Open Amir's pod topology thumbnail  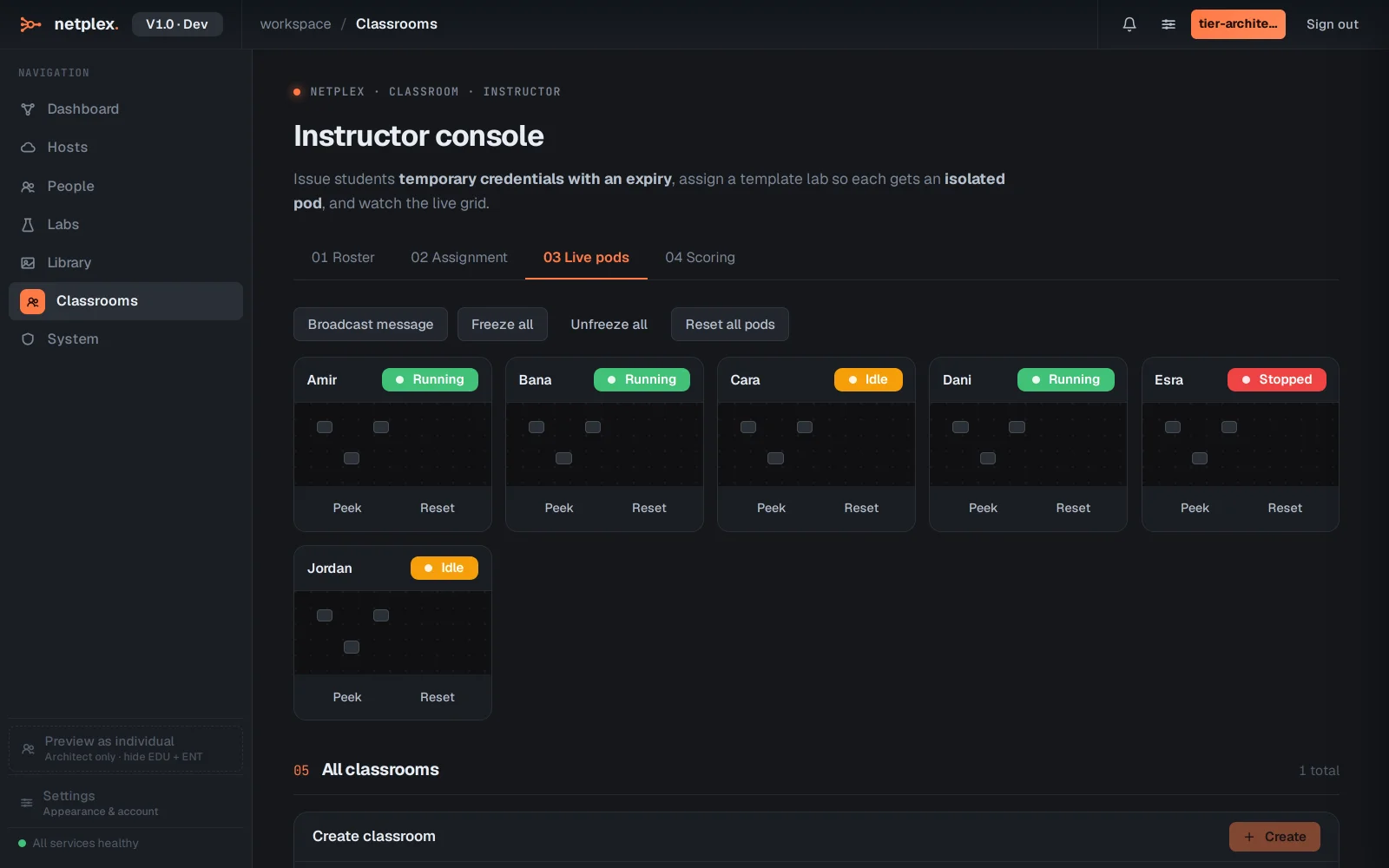click(392, 444)
